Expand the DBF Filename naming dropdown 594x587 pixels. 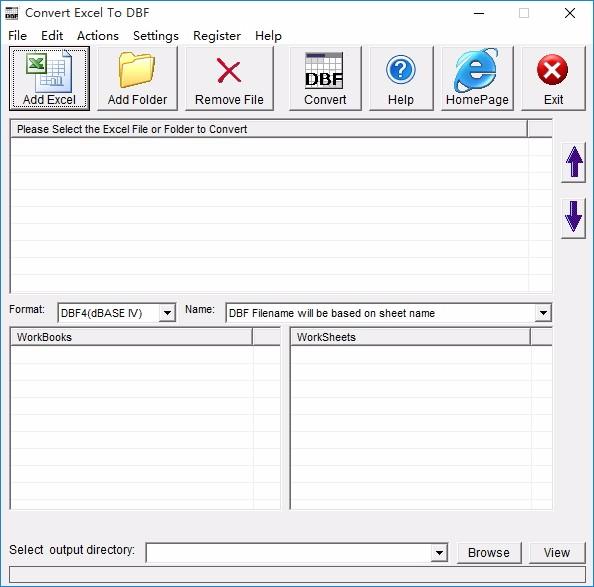(x=543, y=313)
